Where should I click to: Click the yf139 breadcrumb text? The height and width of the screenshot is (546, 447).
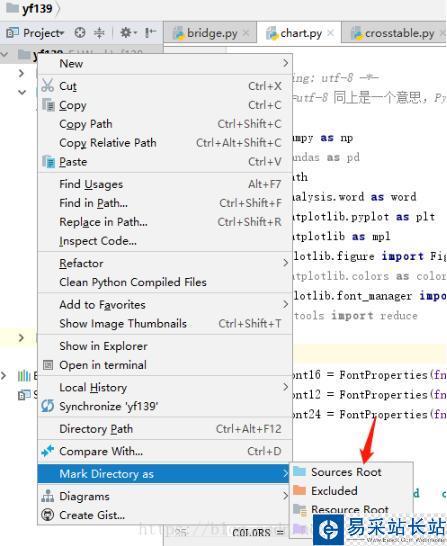point(37,8)
